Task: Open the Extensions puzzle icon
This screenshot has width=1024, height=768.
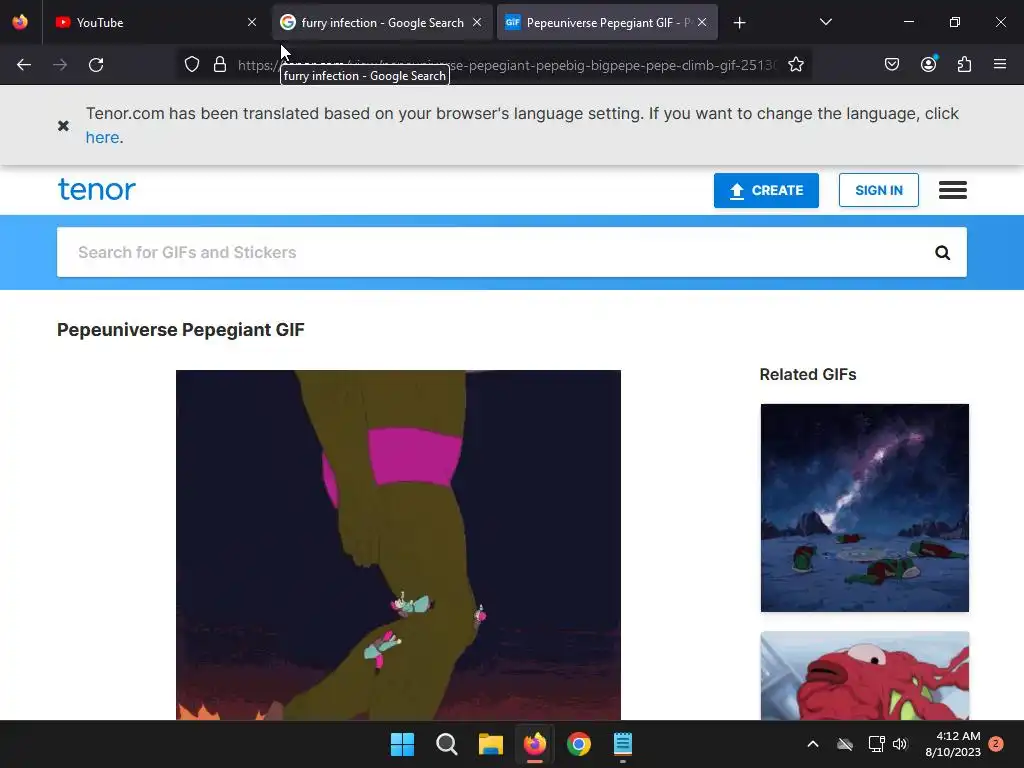Action: (965, 65)
